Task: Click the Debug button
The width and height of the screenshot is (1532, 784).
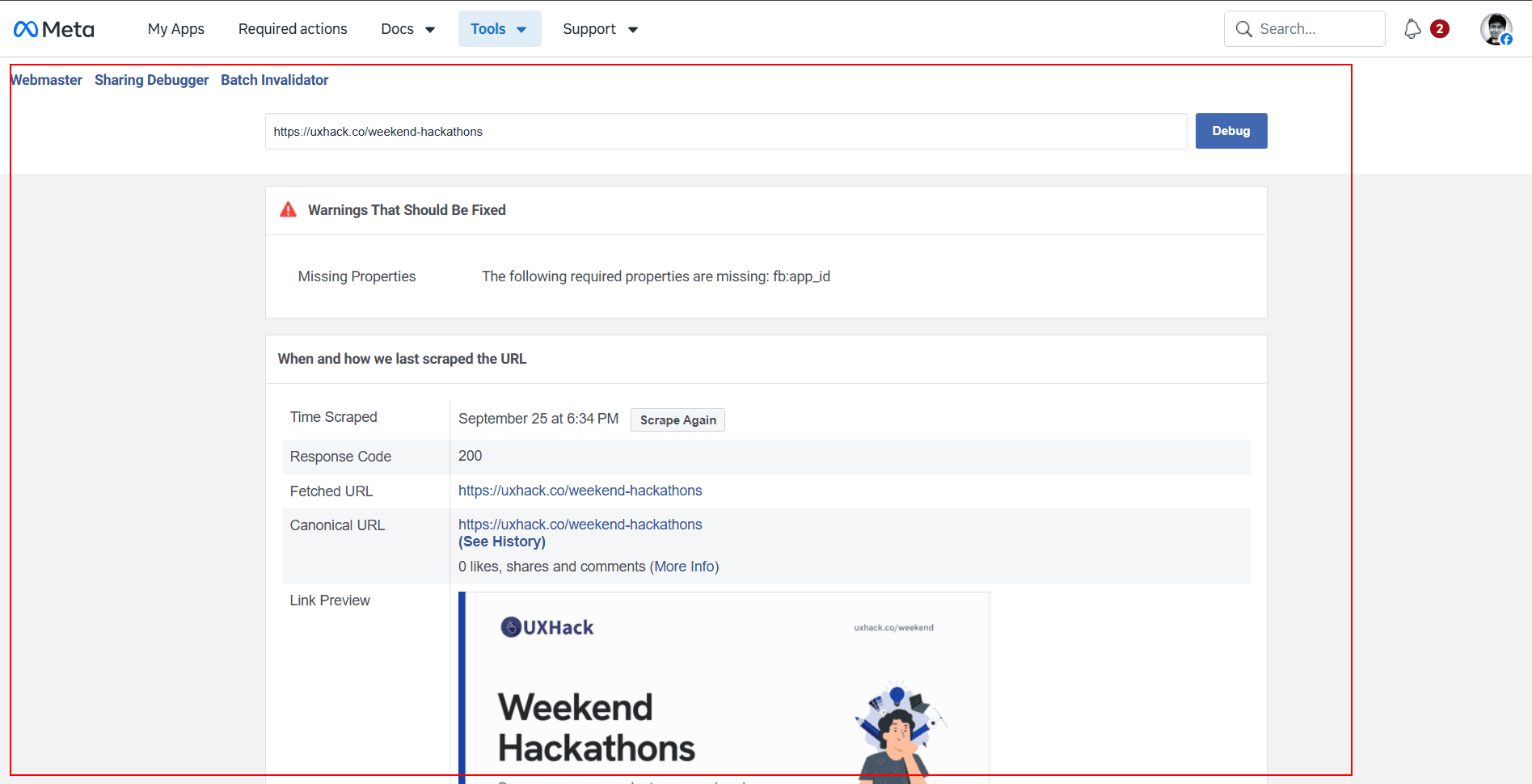Action: [1231, 131]
